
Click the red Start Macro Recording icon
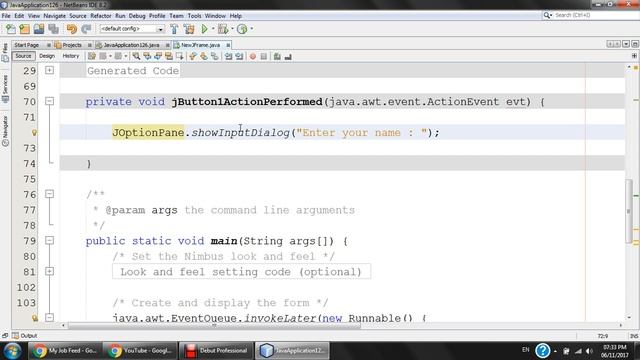click(x=253, y=56)
